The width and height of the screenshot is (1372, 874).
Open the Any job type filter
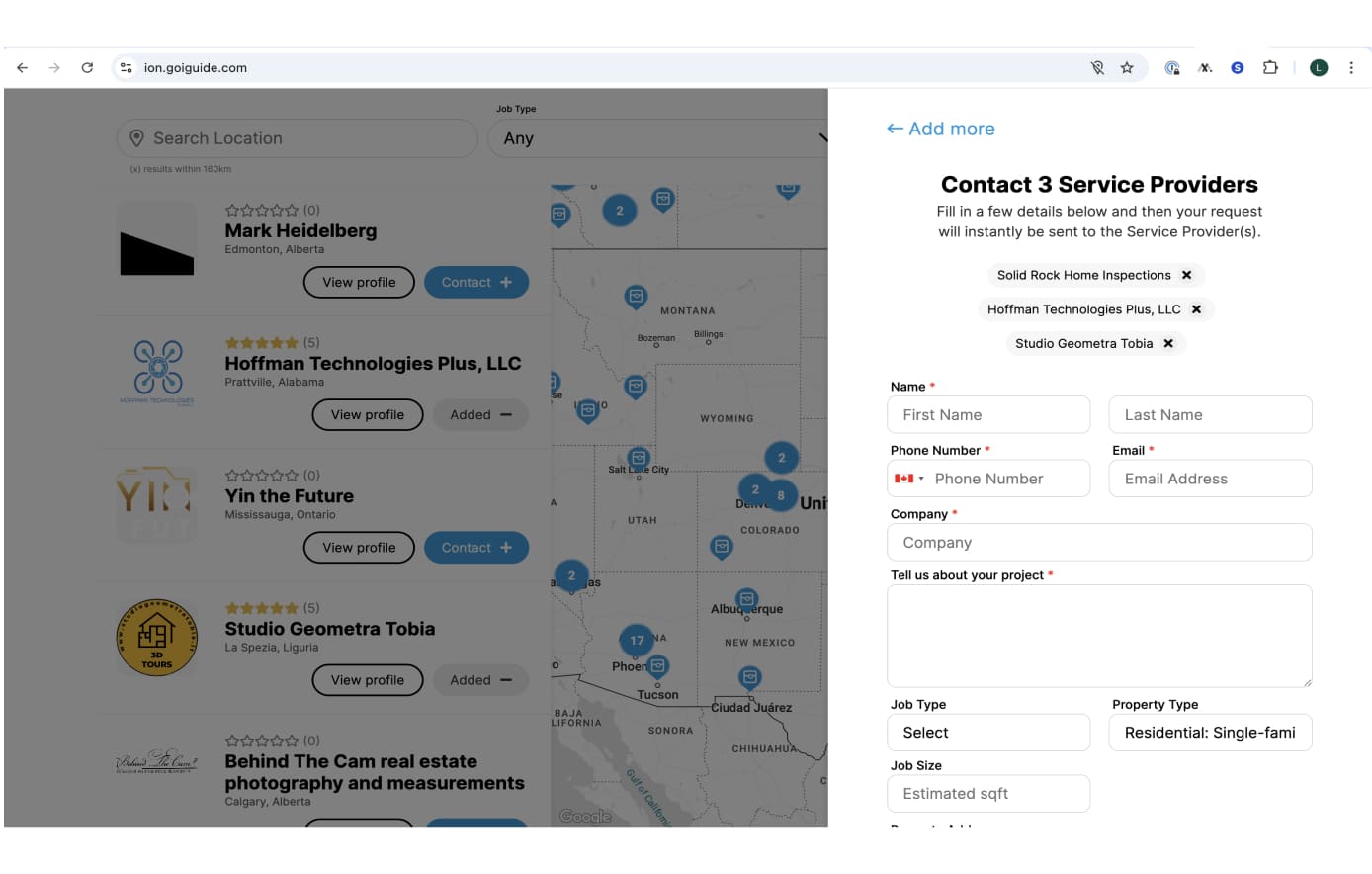click(657, 138)
